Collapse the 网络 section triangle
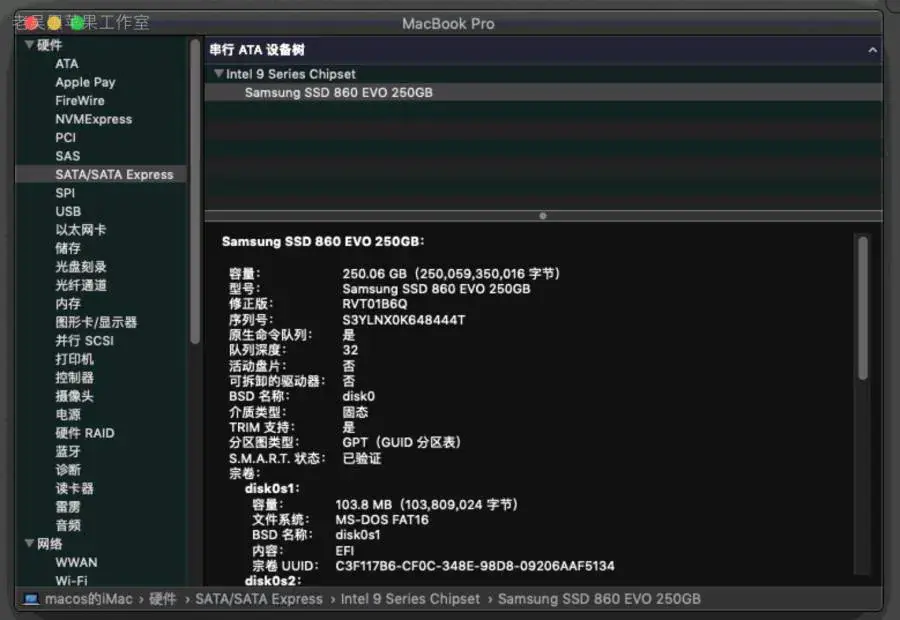This screenshot has height=620, width=900. point(29,543)
